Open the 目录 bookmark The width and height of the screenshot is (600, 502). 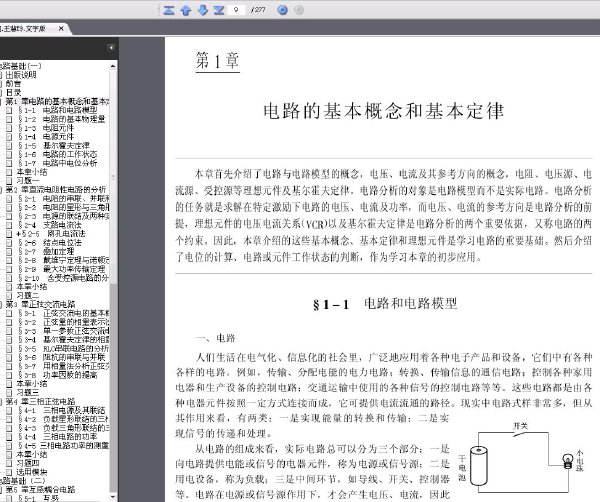14,92
